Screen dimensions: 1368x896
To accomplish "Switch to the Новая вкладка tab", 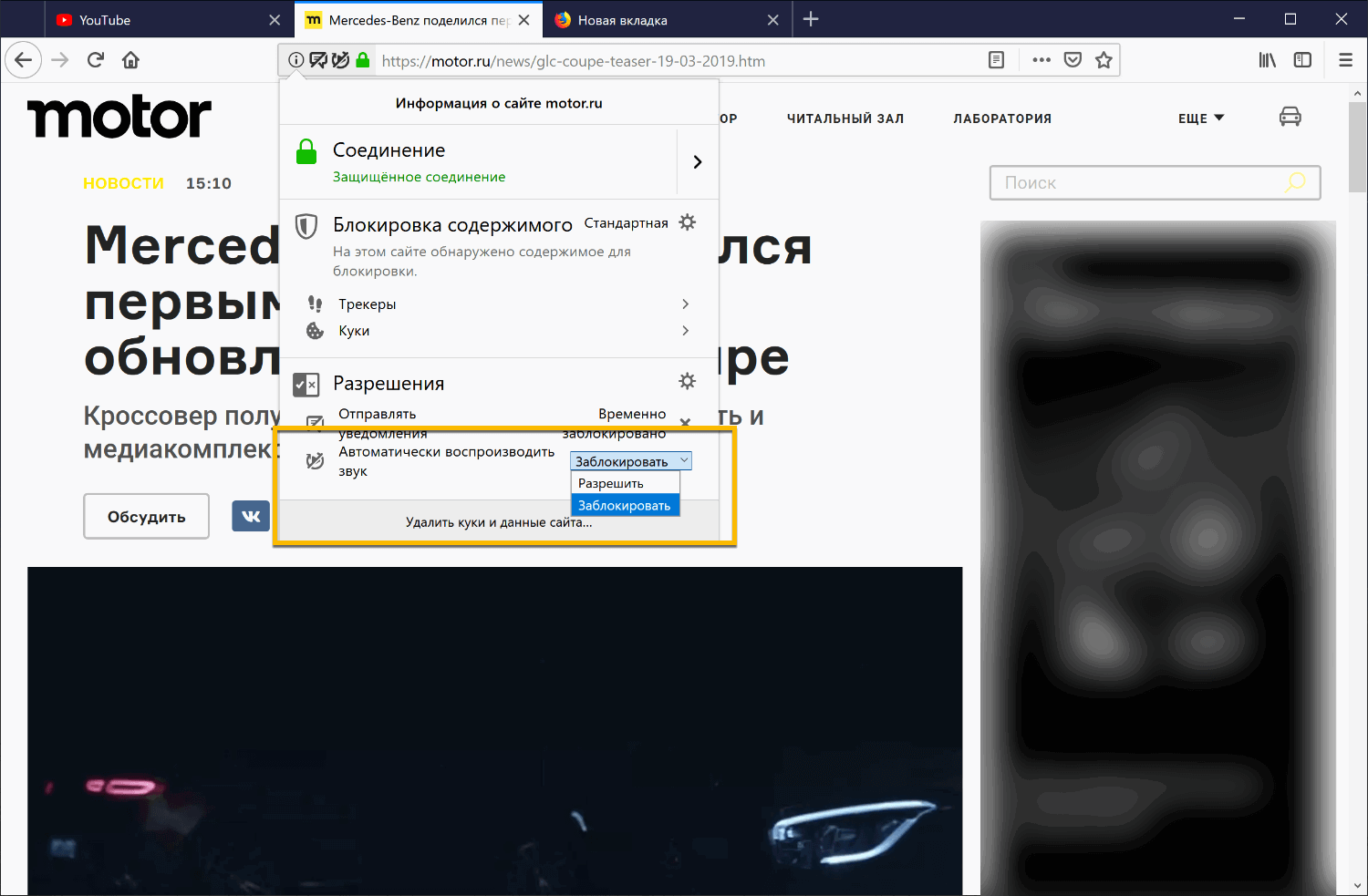I will point(668,20).
